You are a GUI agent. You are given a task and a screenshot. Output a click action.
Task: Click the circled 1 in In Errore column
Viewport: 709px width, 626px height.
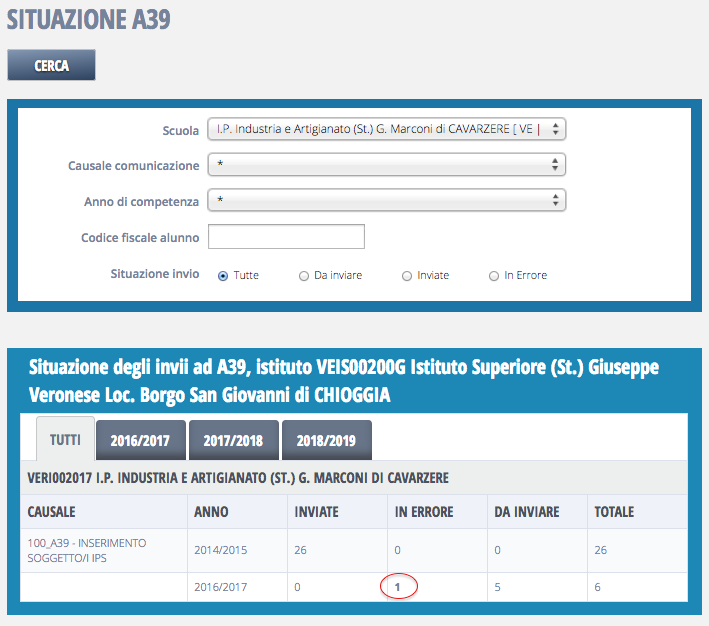point(399,587)
